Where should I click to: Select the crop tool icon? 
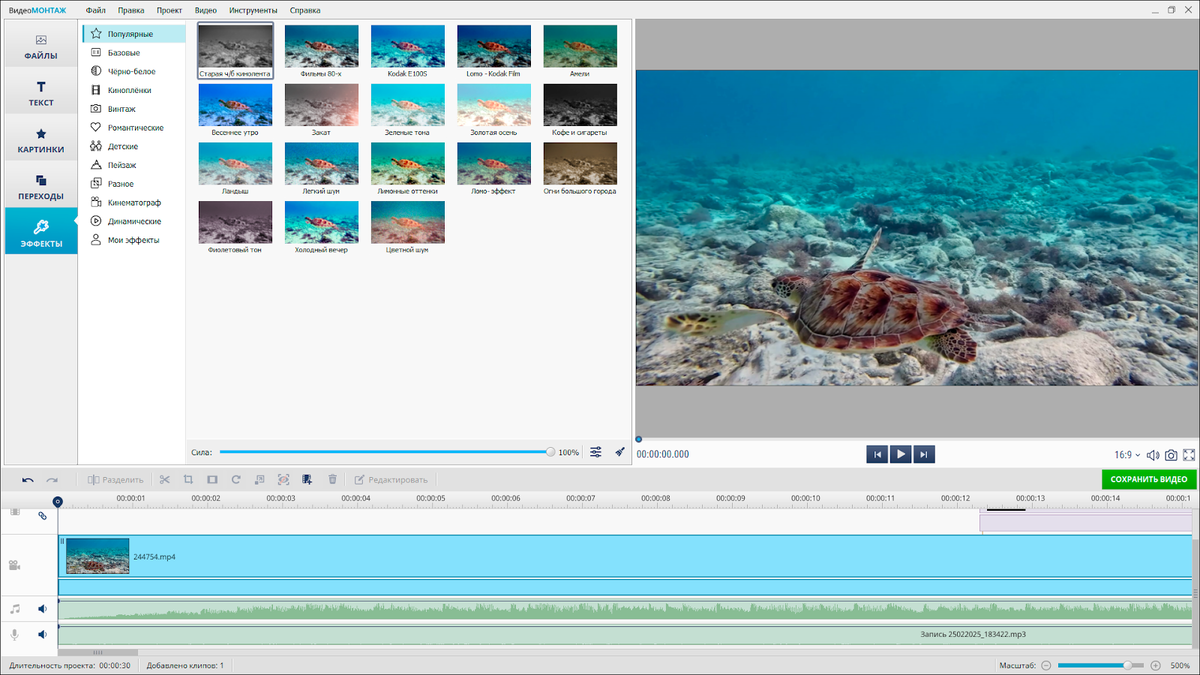click(x=187, y=480)
